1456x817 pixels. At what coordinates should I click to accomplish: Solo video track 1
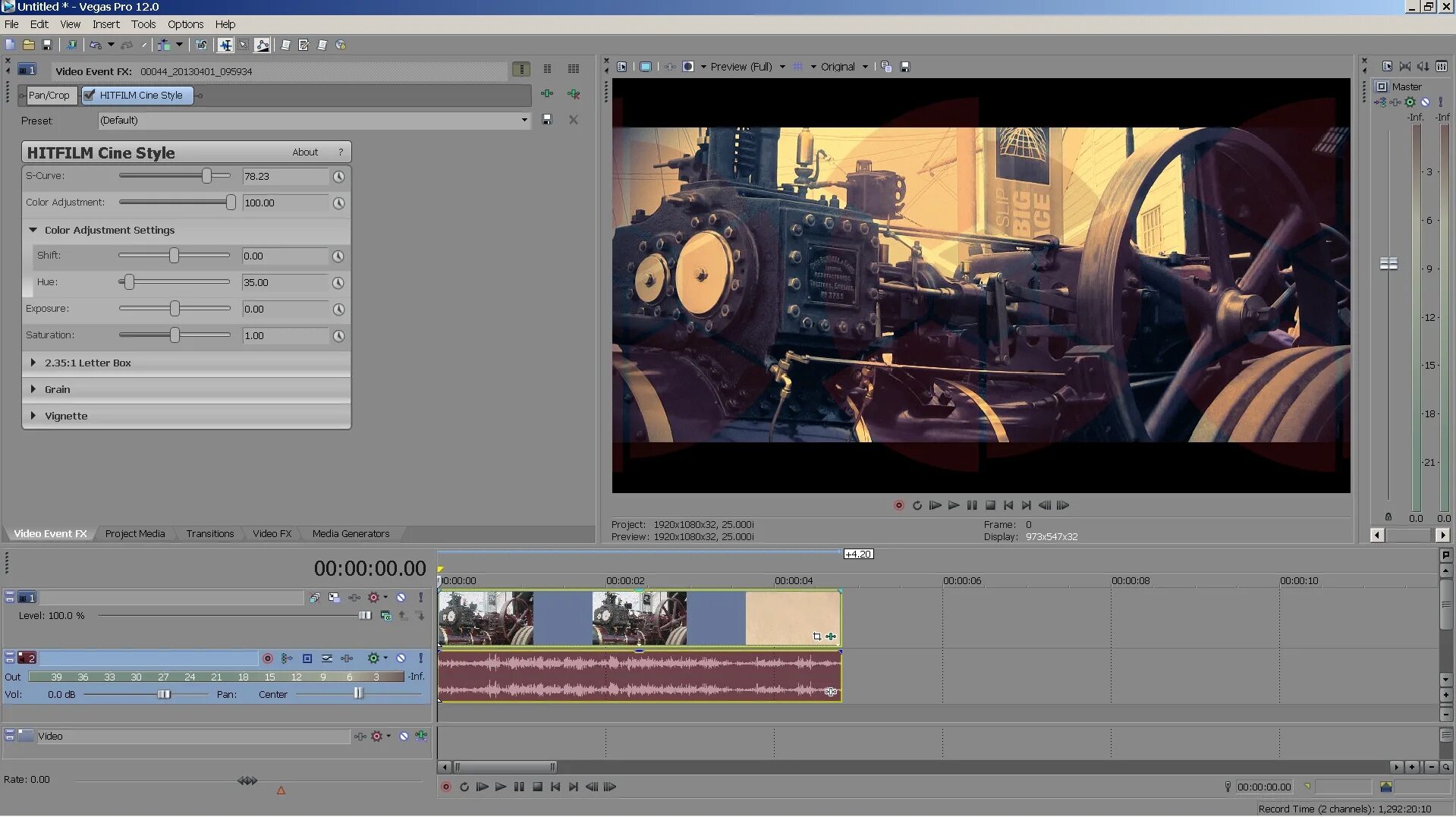click(x=421, y=598)
